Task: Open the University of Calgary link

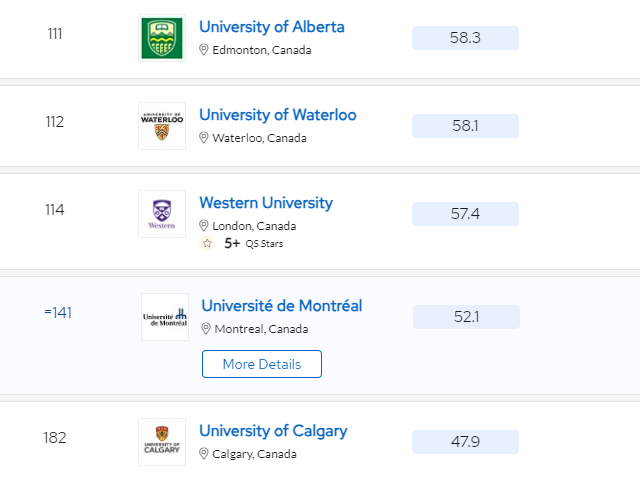Action: [x=273, y=431]
